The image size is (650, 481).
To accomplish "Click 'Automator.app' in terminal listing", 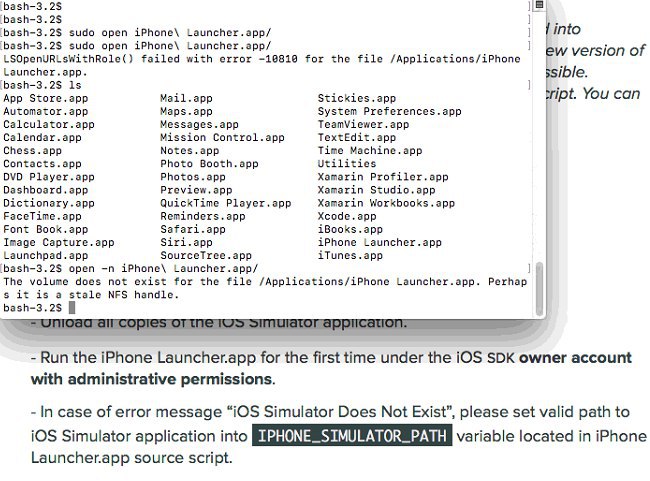I will pos(46,112).
